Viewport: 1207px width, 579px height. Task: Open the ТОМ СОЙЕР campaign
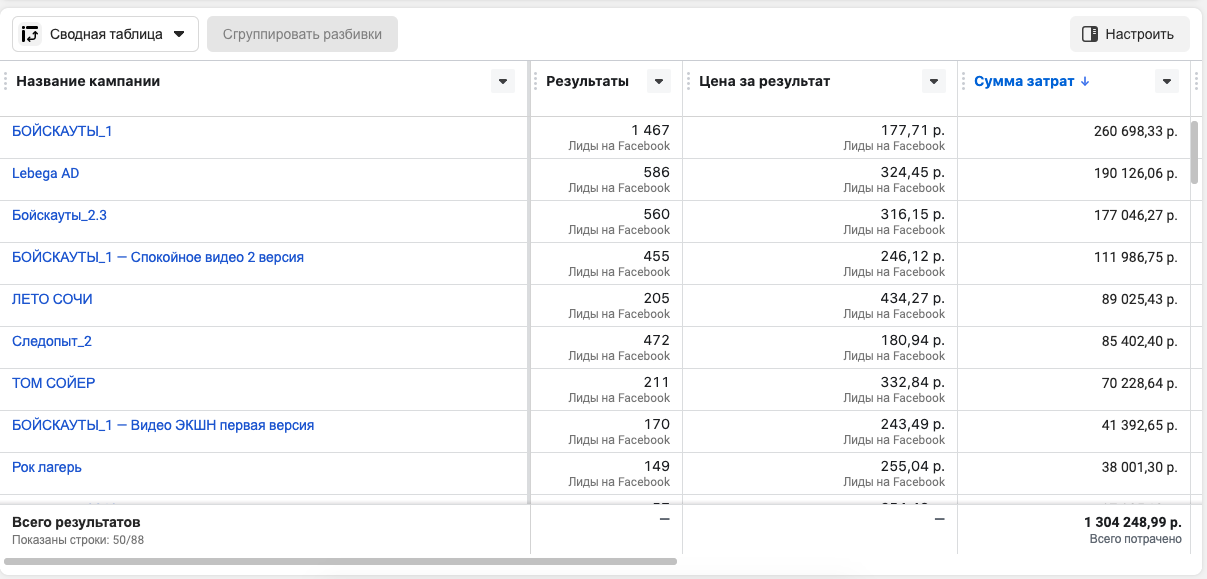coord(53,383)
